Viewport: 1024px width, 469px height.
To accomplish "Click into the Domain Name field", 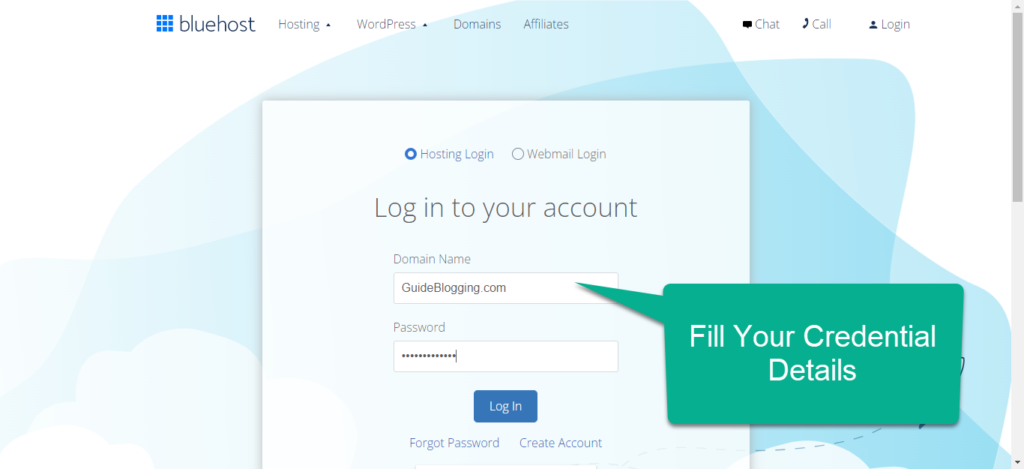I will click(505, 288).
